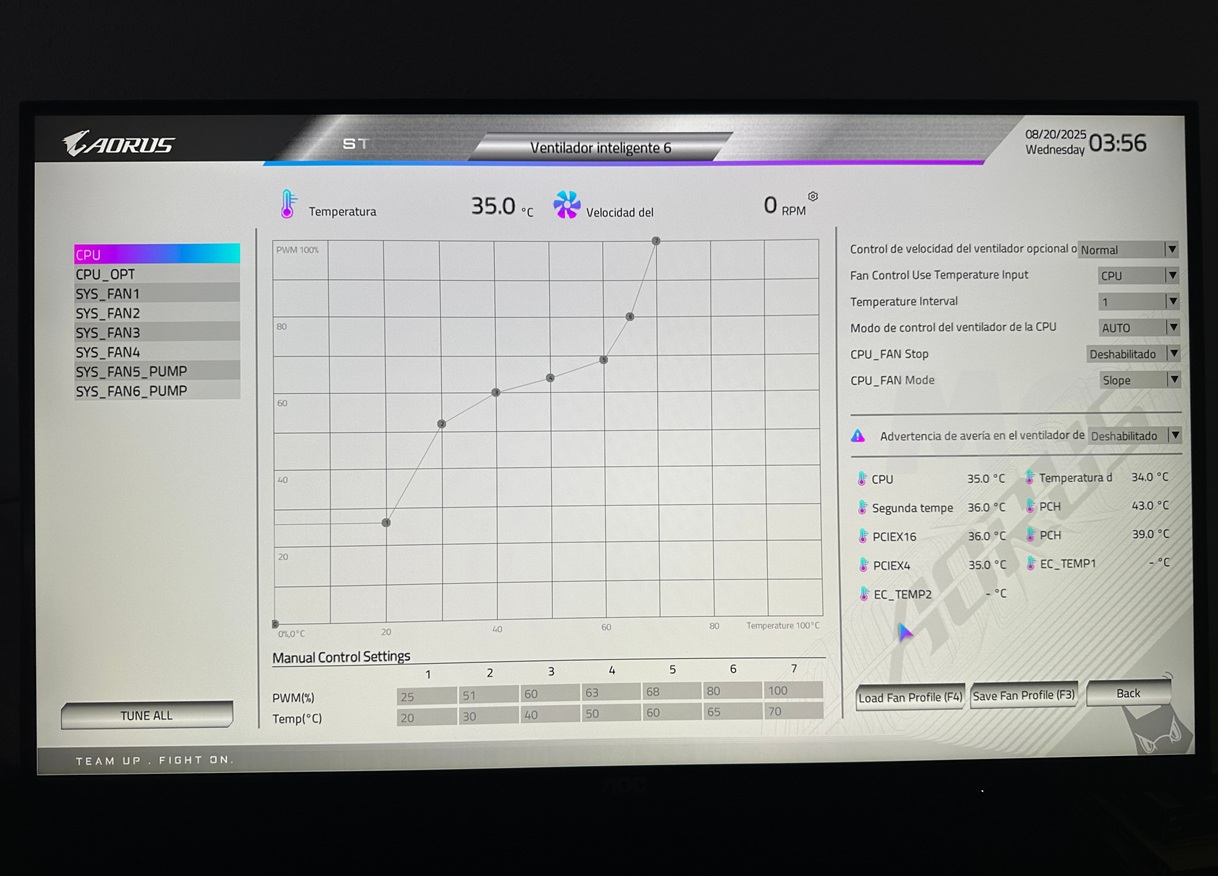Click Save Fan Profile (F3) button
The image size is (1218, 876).
click(x=1023, y=696)
